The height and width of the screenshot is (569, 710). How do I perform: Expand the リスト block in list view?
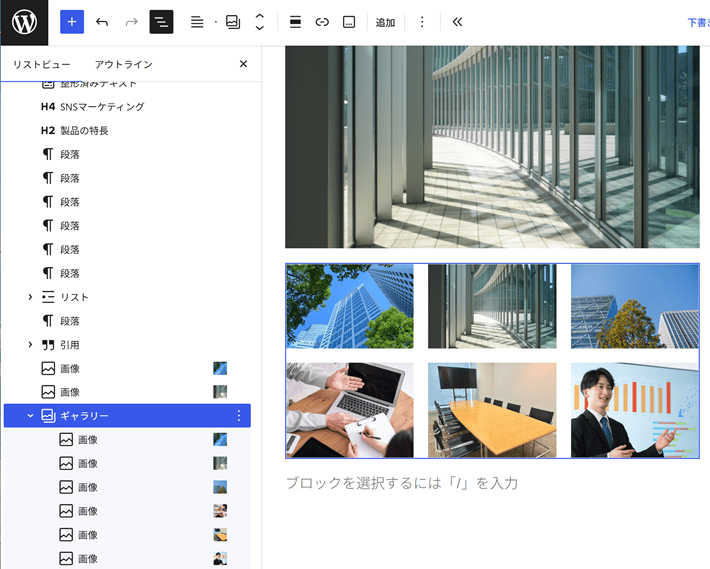click(30, 297)
